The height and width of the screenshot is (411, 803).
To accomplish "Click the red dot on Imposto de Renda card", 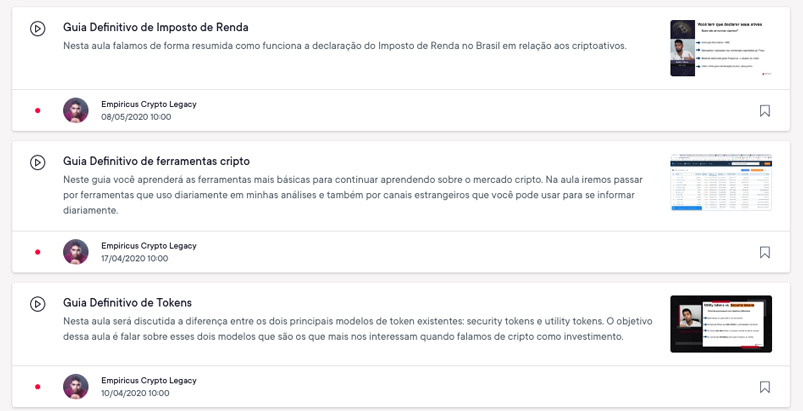I will (38, 110).
